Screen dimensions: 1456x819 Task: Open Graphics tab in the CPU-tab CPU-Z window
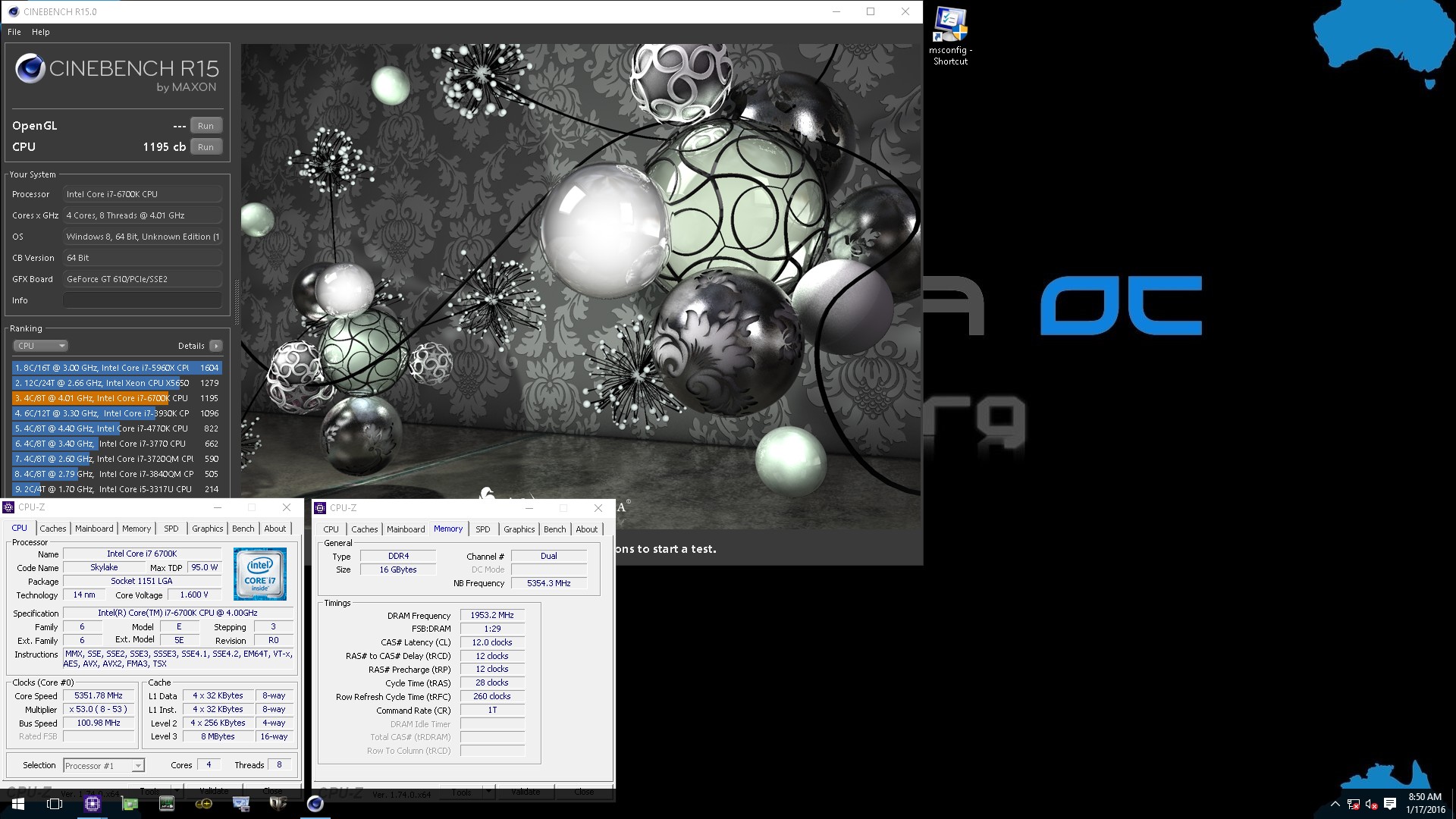[x=207, y=529]
